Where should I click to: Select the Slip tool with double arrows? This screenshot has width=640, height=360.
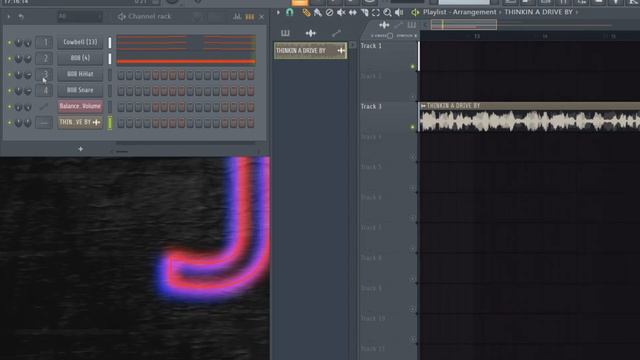point(353,13)
